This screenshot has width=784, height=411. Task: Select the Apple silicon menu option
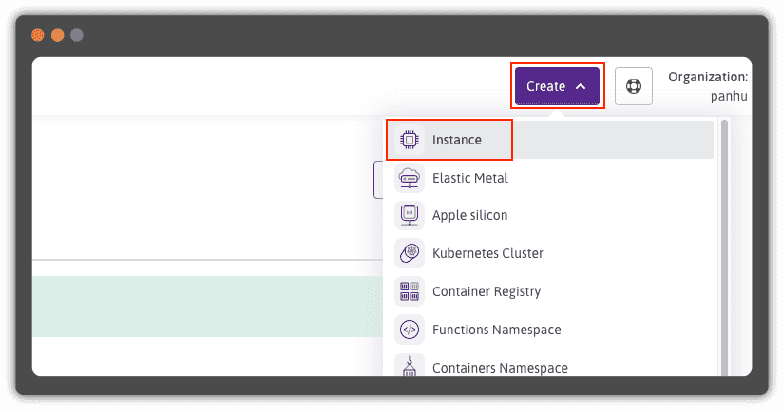pos(469,215)
